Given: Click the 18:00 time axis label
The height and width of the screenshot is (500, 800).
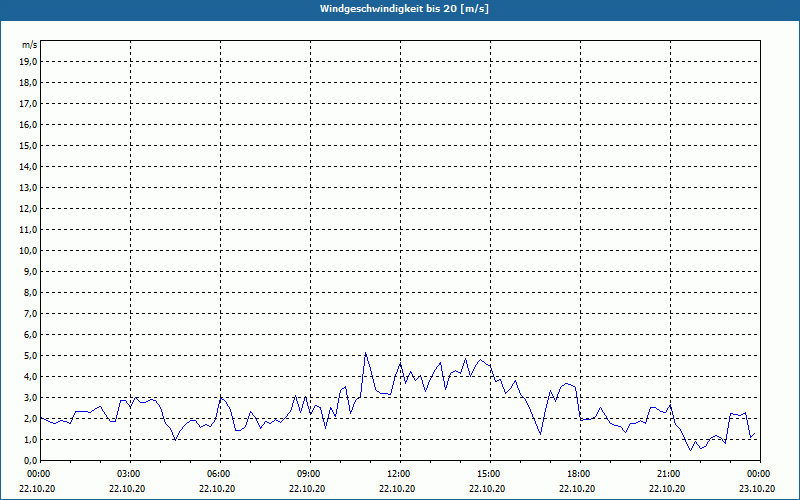Looking at the screenshot, I should [581, 474].
